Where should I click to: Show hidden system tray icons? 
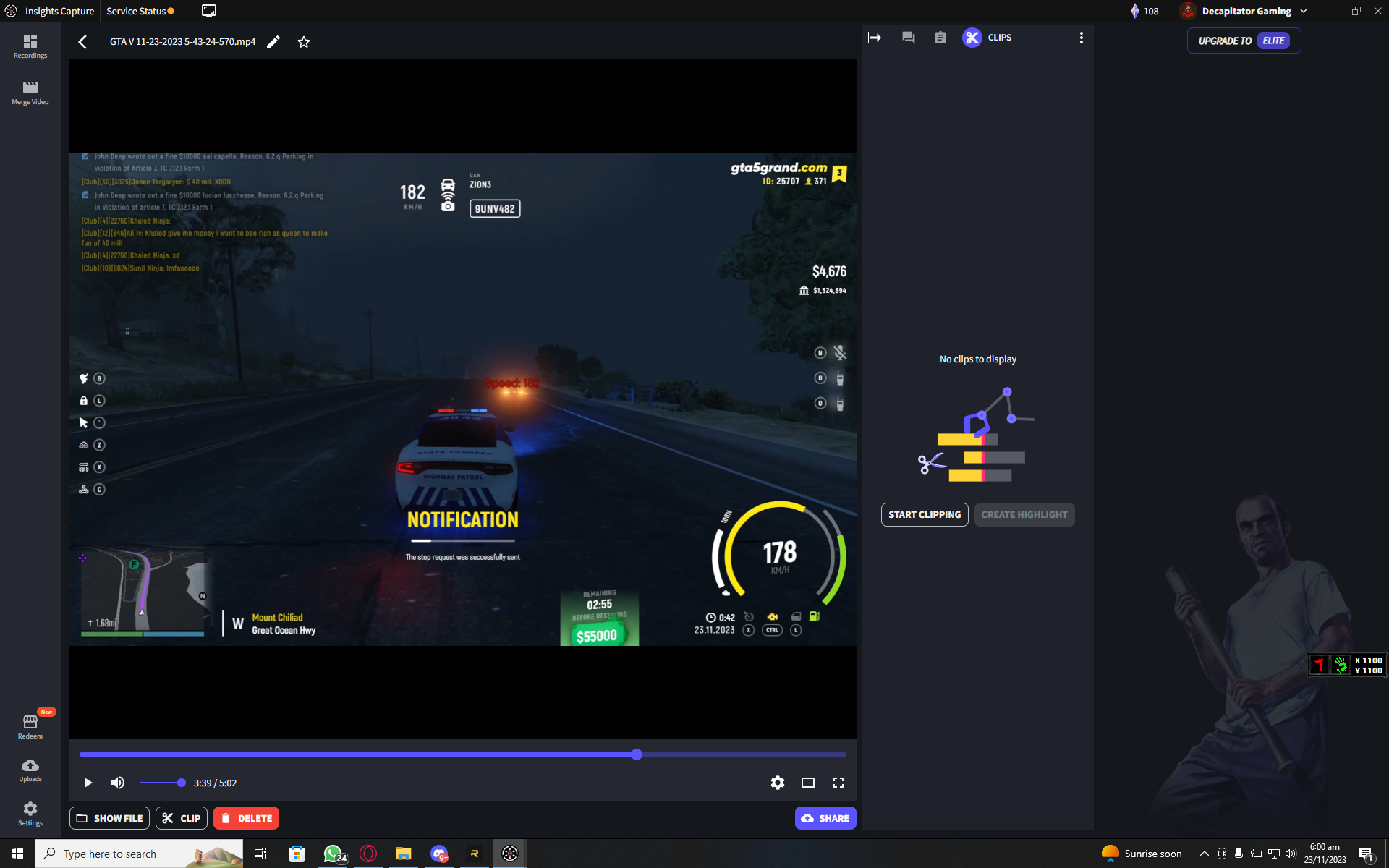pyautogui.click(x=1205, y=854)
